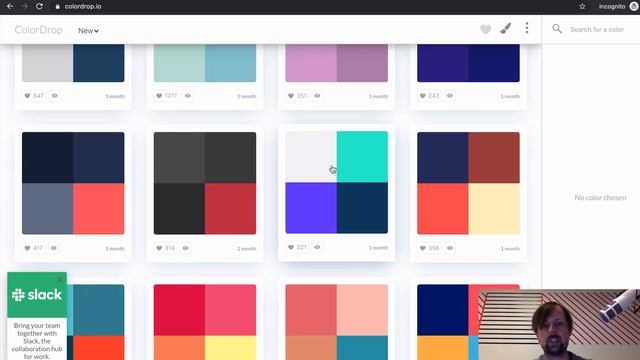The image size is (640, 360).
Task: Pick the violet swatch in 321-likes palette
Action: 311,208
